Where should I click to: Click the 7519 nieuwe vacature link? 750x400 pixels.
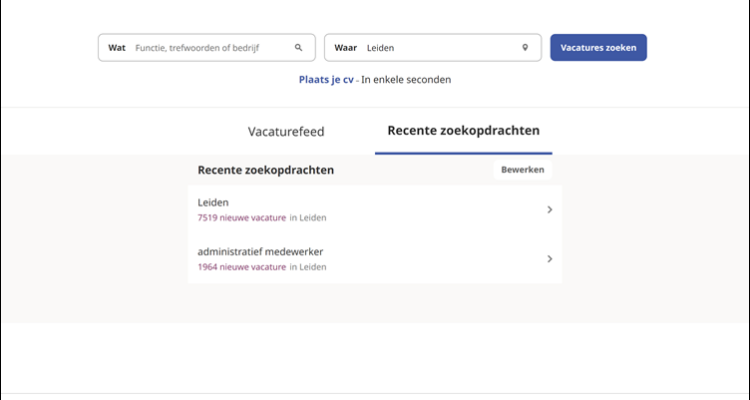click(x=241, y=217)
